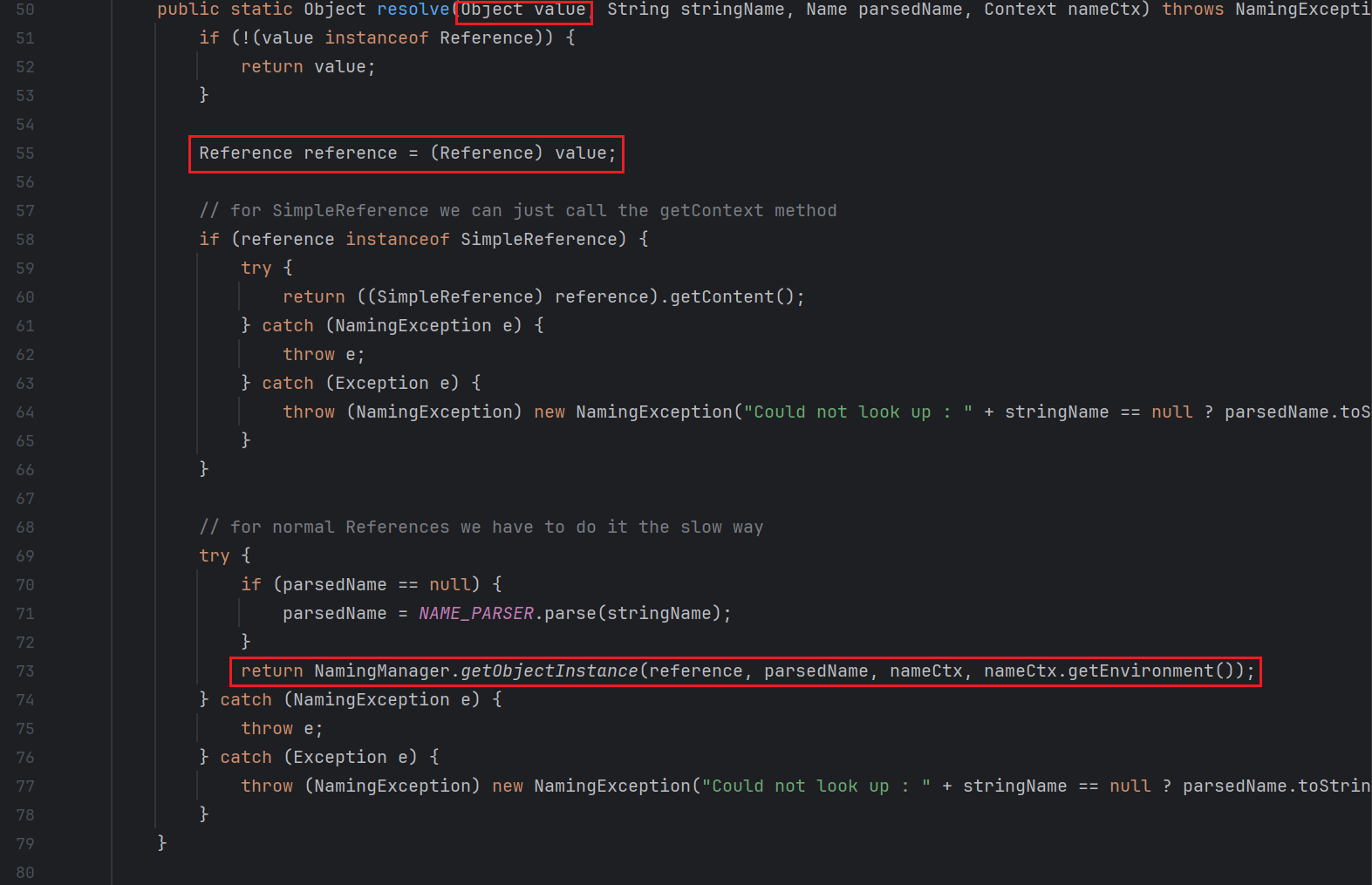1372x885 pixels.
Task: Click the 'Could not look up' string on line 64
Action: point(858,412)
